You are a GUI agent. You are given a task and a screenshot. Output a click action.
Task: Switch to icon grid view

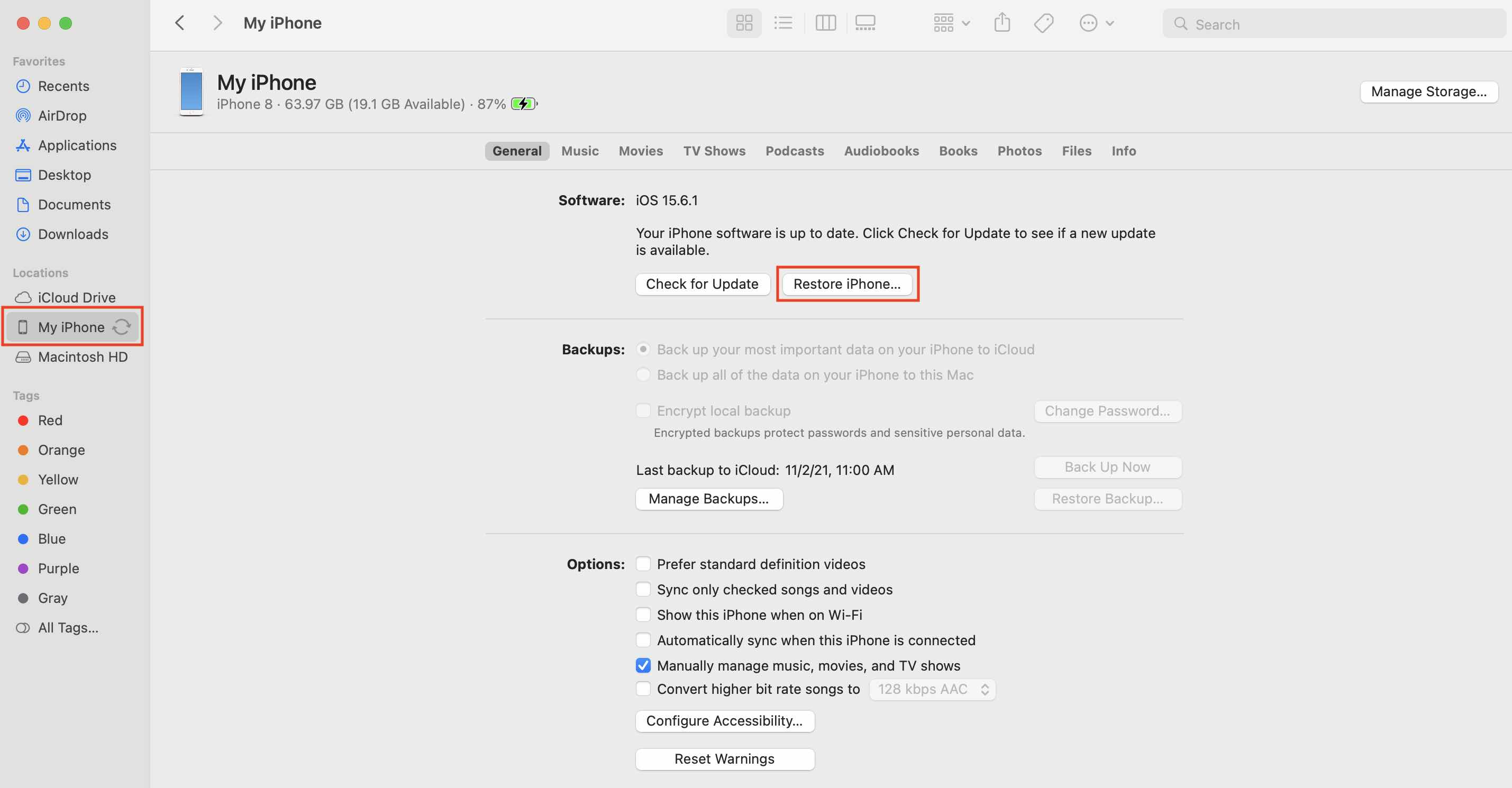tap(744, 23)
